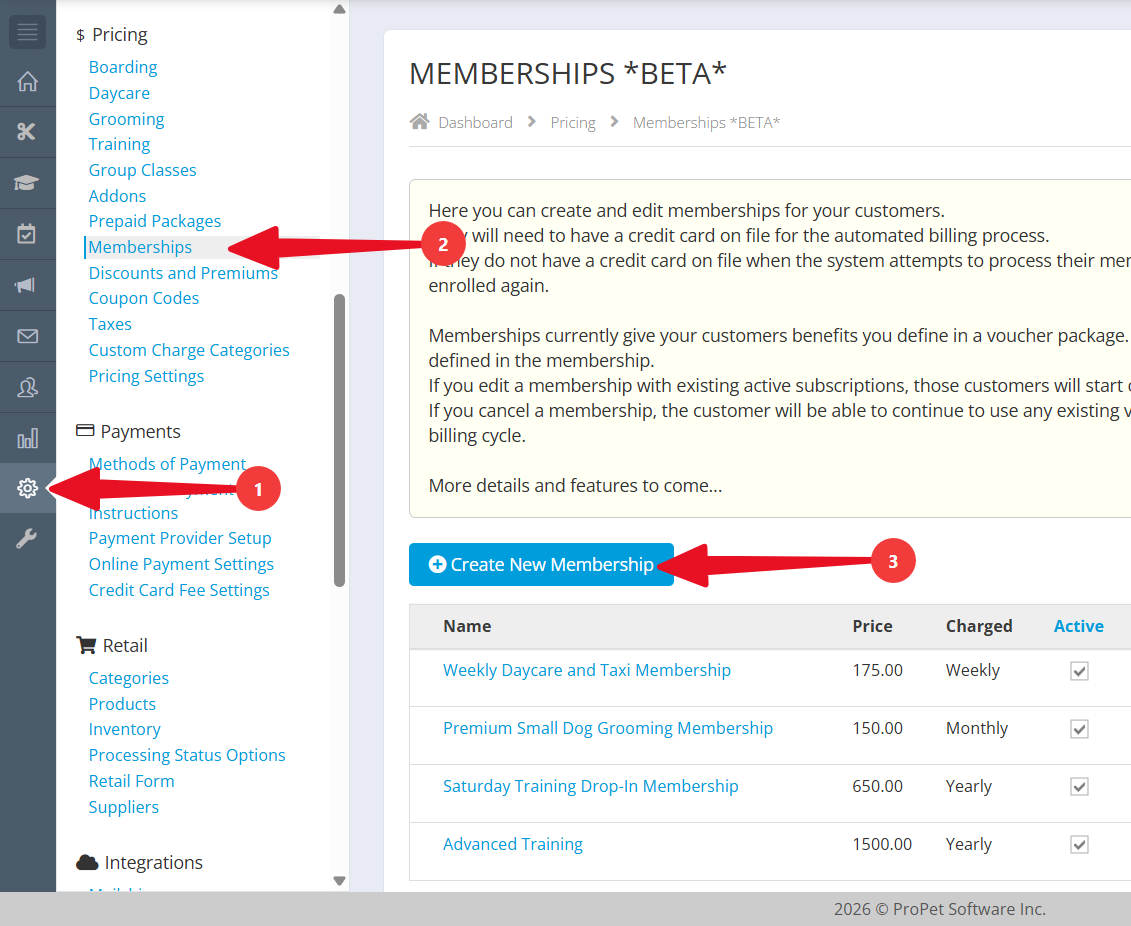Open the calendar check icon

(x=27, y=234)
